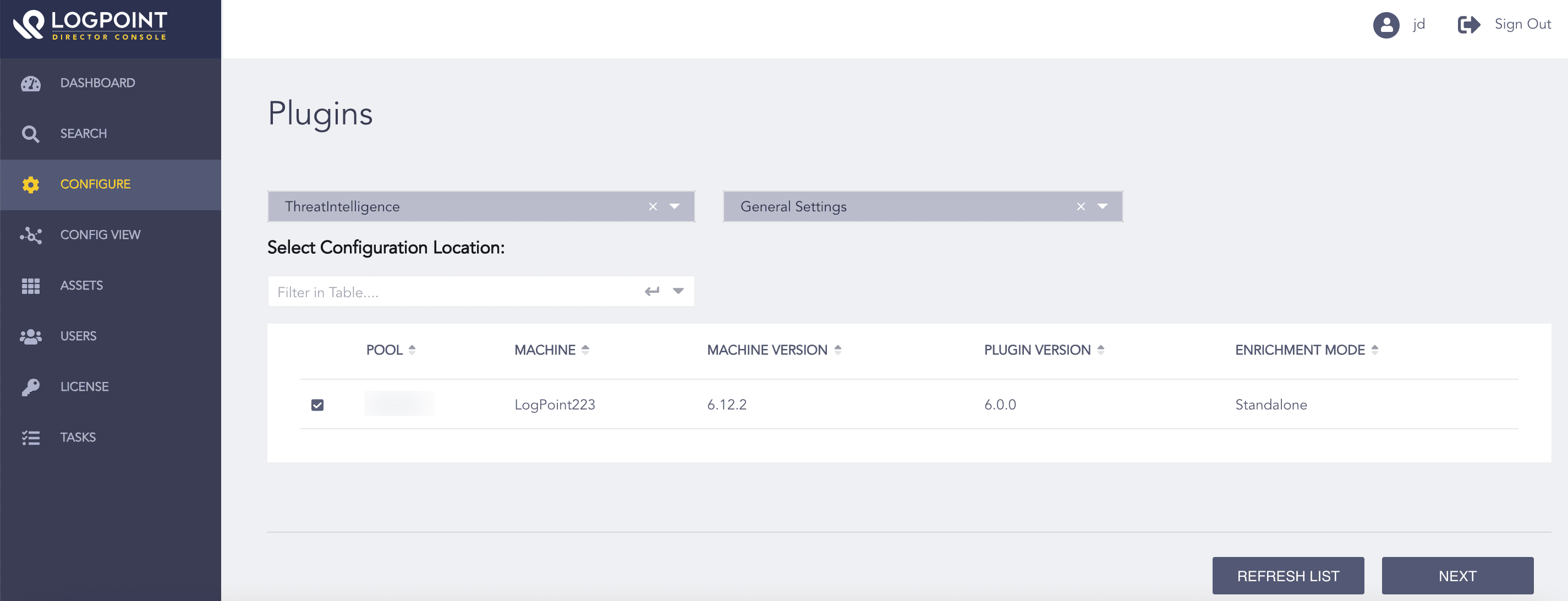The width and height of the screenshot is (1568, 601).
Task: Uncheck the LogPoint223 machine row checkbox
Action: point(317,404)
